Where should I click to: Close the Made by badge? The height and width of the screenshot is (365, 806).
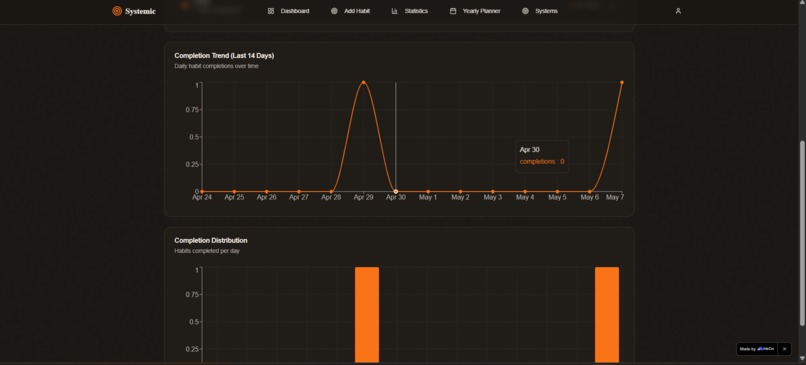[x=784, y=349]
